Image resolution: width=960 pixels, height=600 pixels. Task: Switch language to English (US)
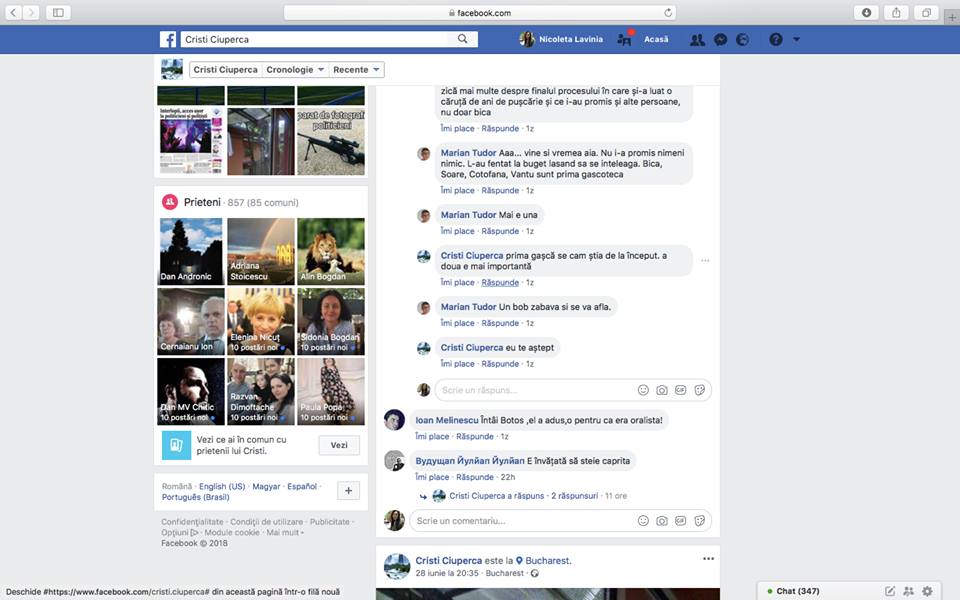click(221, 486)
